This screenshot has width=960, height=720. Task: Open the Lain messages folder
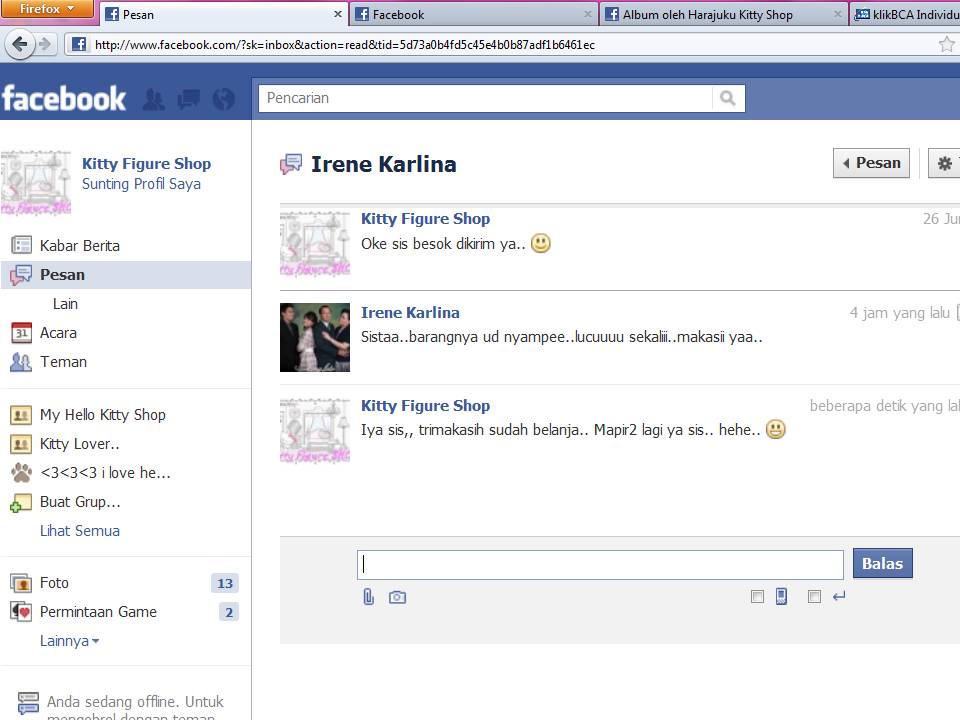pyautogui.click(x=65, y=304)
